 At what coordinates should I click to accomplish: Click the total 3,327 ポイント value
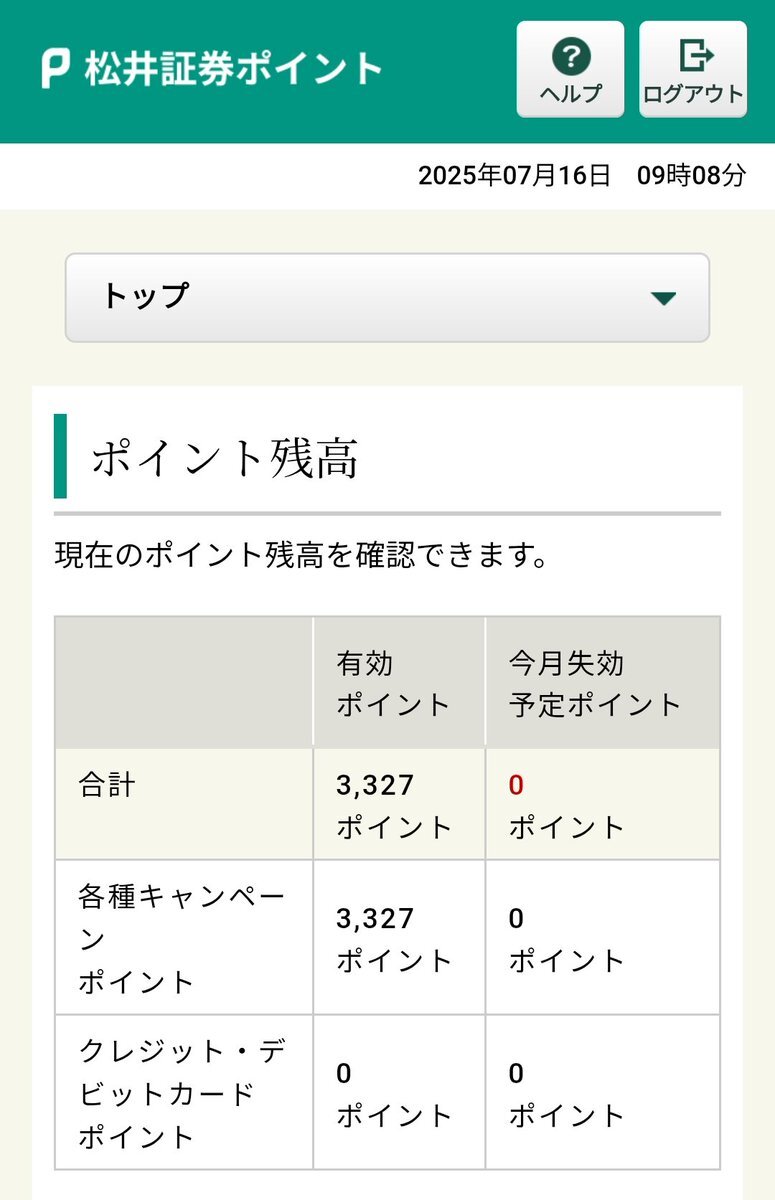point(395,805)
